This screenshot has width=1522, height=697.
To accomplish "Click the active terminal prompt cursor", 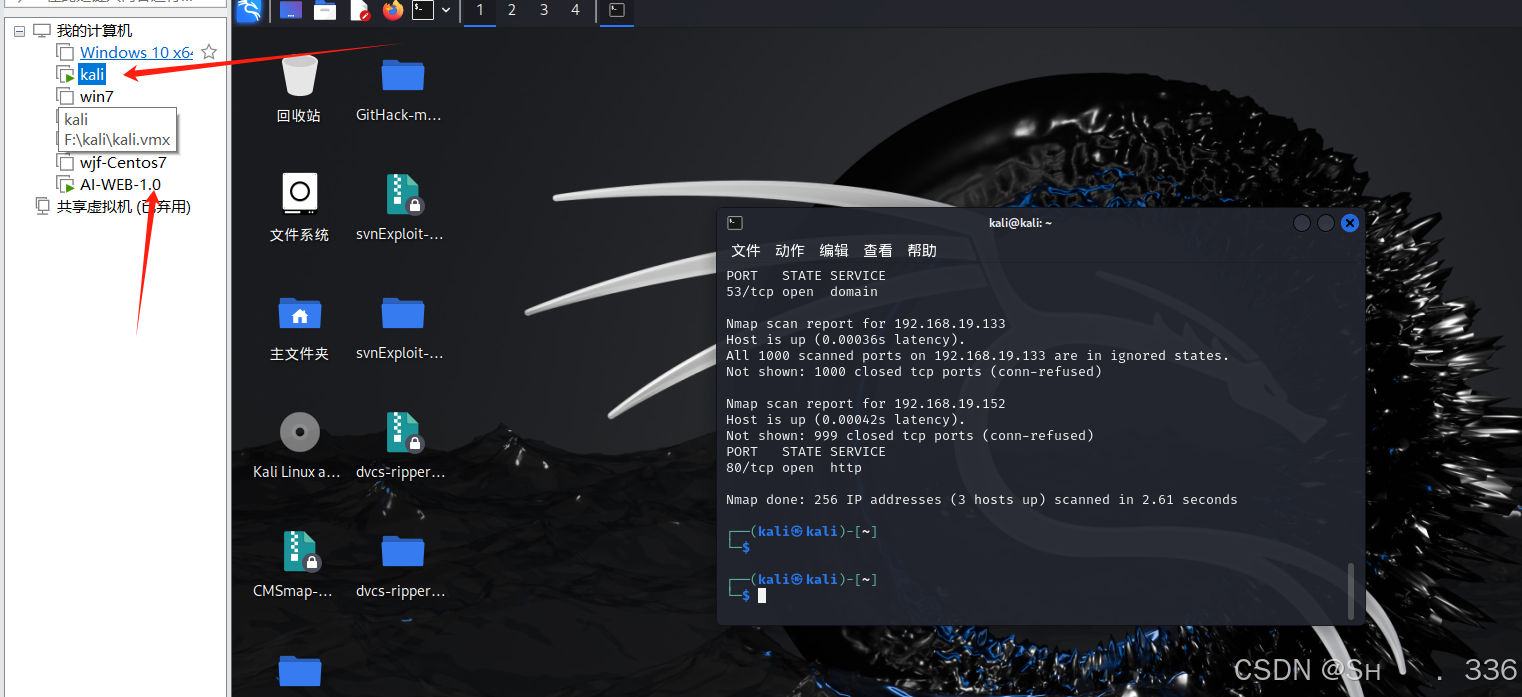I will pos(762,596).
